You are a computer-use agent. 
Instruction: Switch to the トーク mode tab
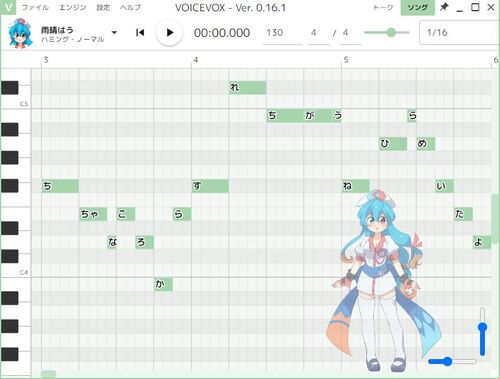click(x=383, y=7)
